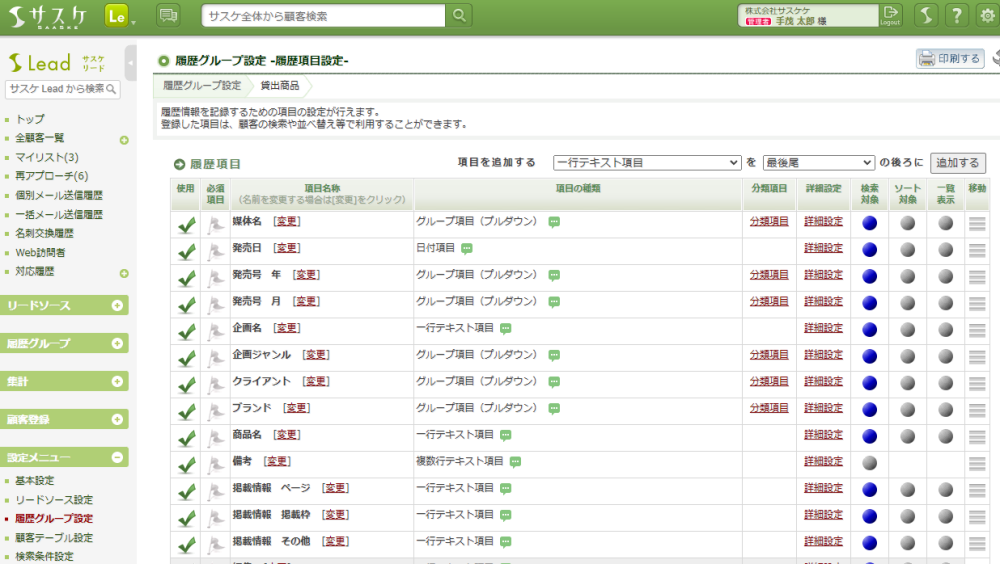Viewport: 1000px width, 564px height.
Task: Open the settings gear icon
Action: coord(987,16)
